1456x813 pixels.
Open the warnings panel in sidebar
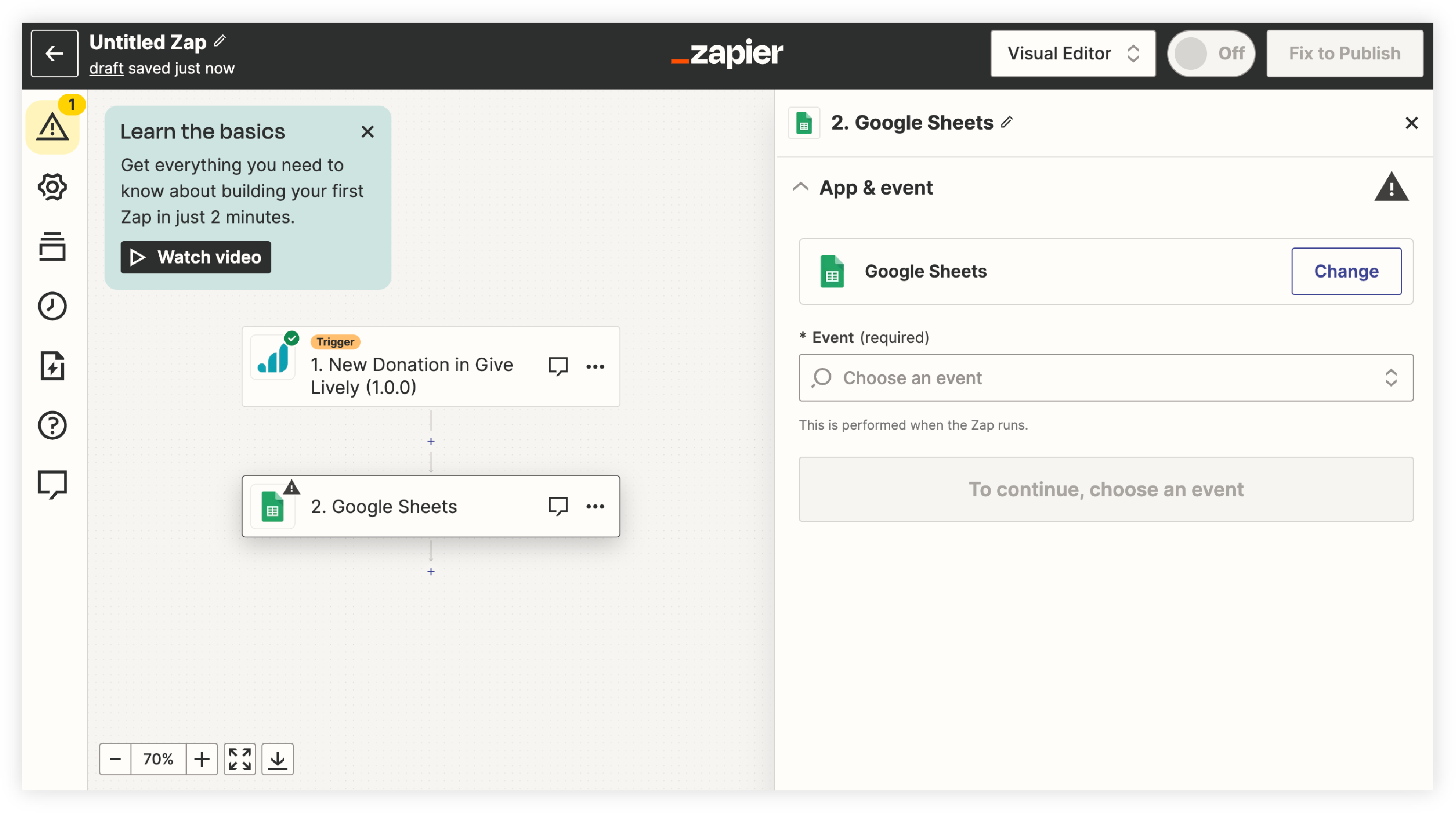coord(53,127)
